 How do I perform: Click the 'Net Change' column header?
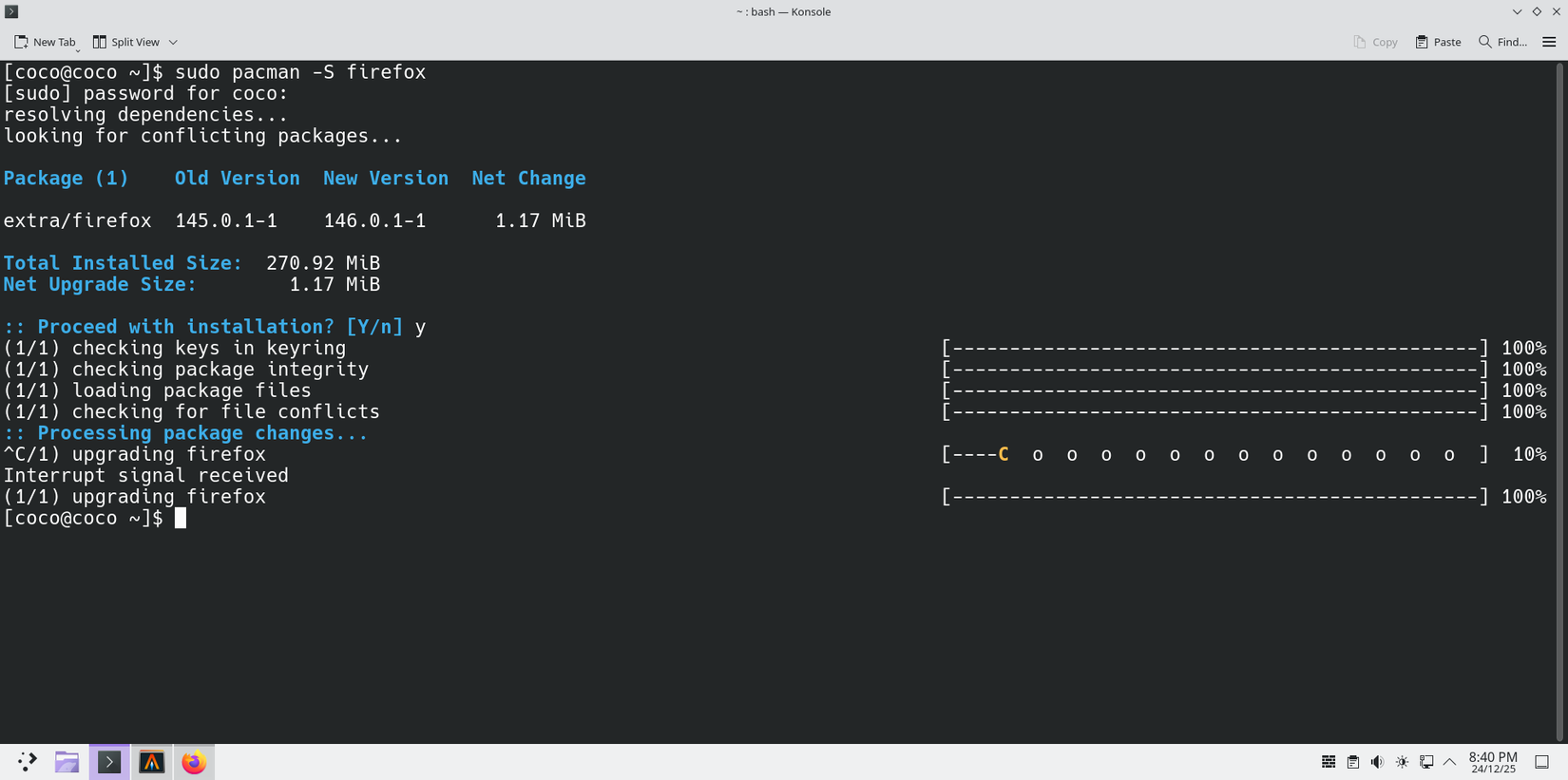pyautogui.click(x=529, y=179)
